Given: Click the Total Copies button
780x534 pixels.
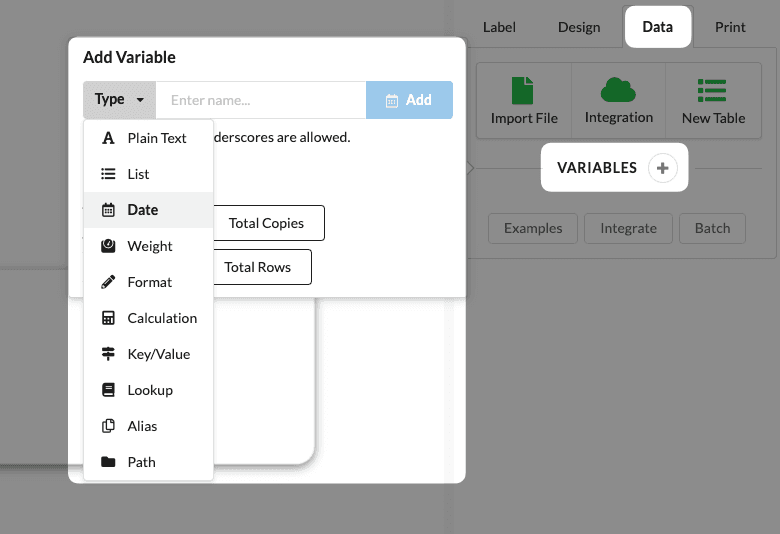Looking at the screenshot, I should (x=266, y=223).
